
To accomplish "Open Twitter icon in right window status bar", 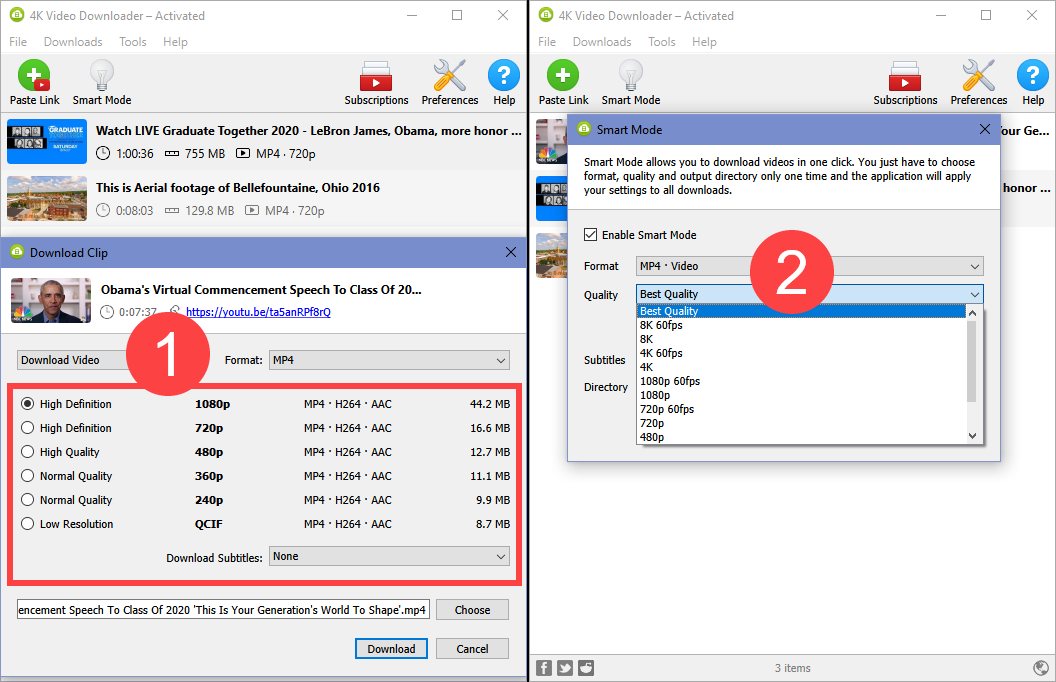I will pos(565,668).
